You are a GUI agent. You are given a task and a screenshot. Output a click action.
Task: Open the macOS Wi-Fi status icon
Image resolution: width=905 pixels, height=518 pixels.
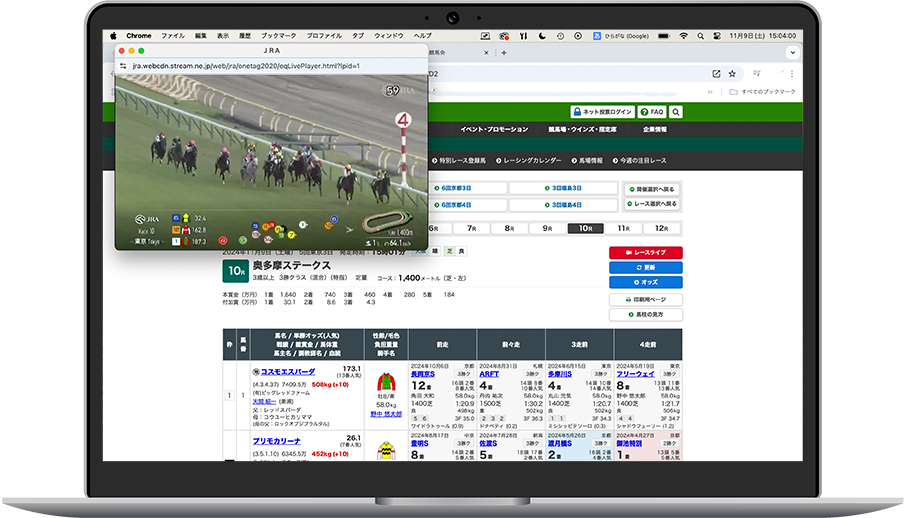click(x=684, y=36)
